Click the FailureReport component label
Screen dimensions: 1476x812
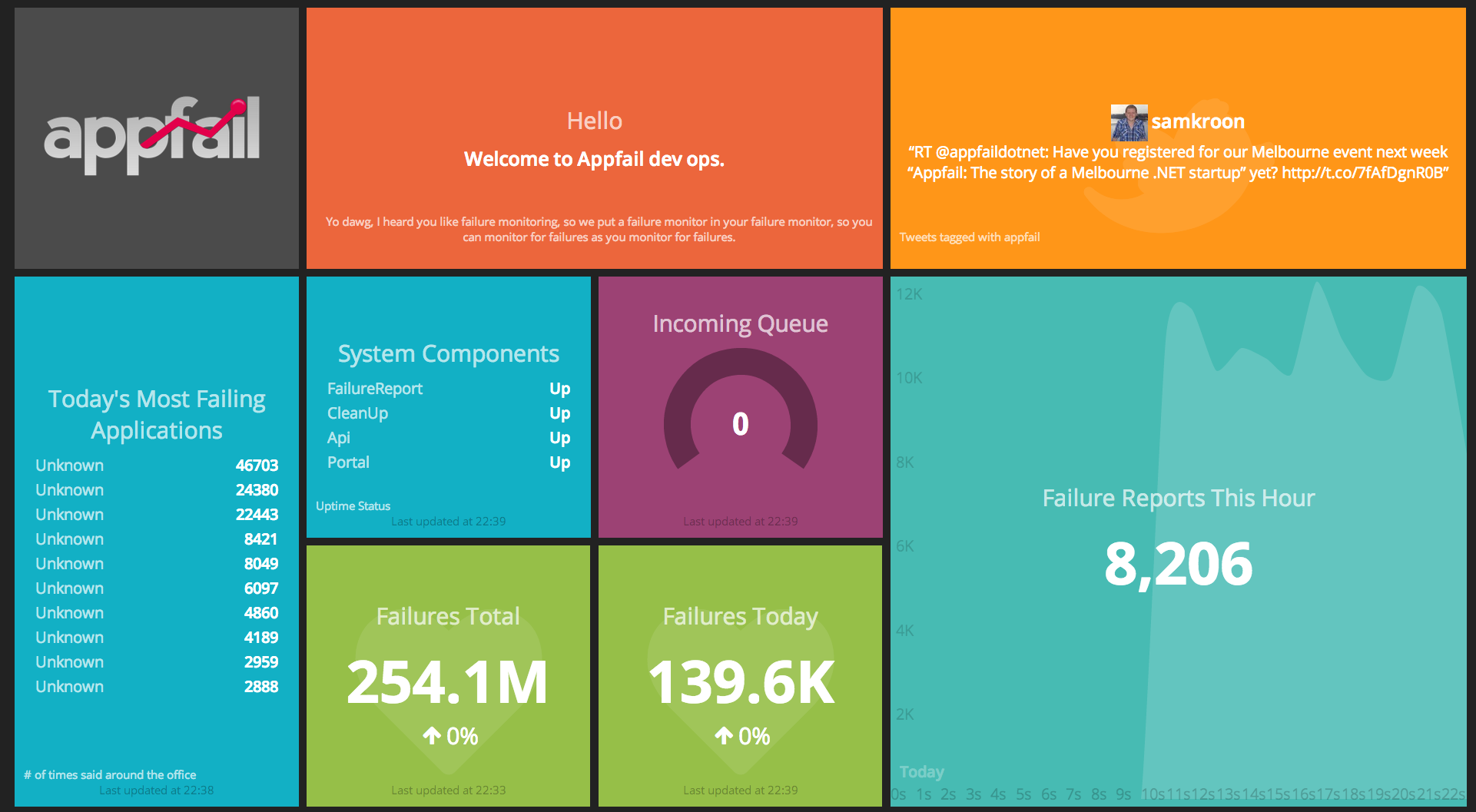tap(375, 389)
